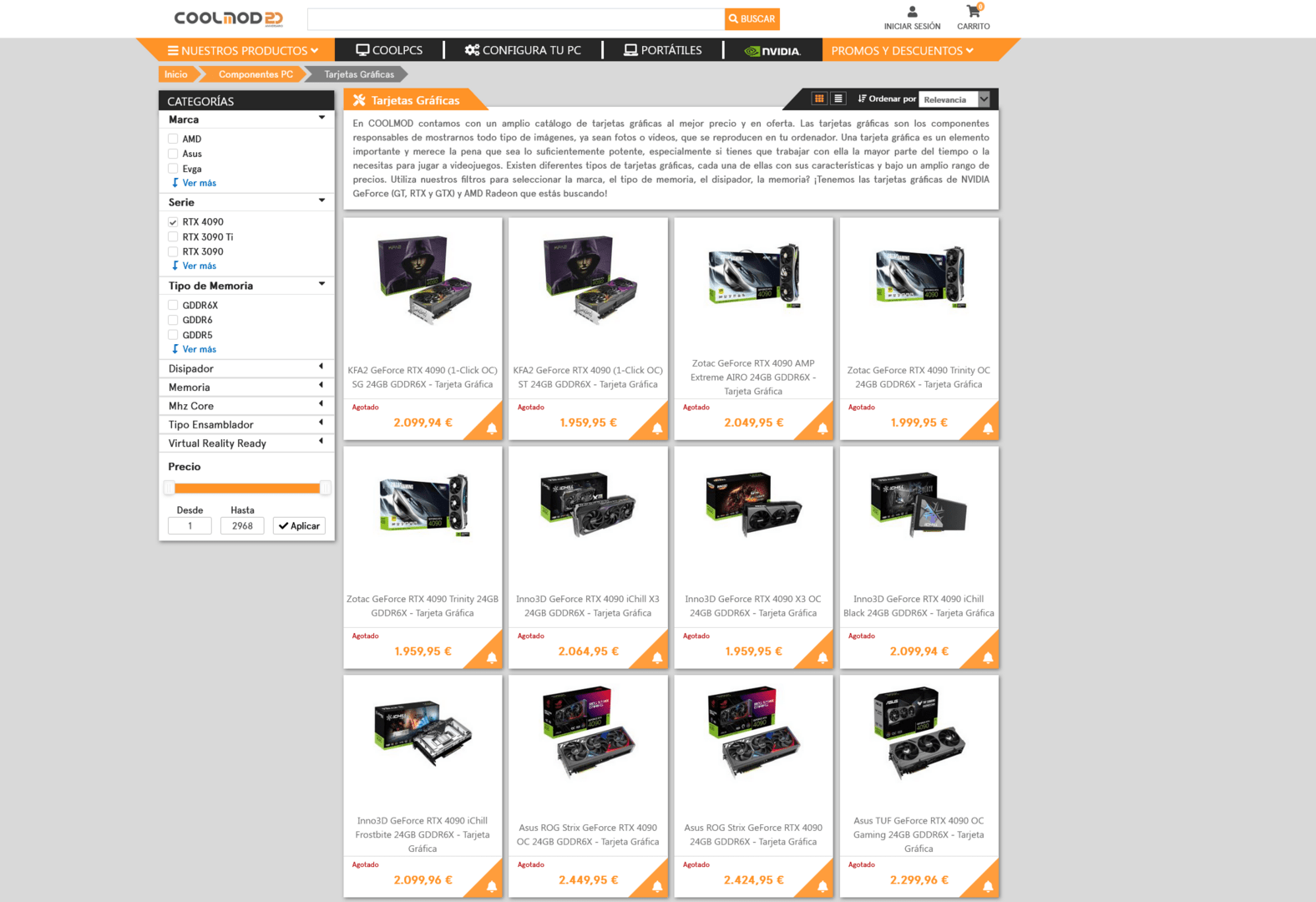Click the orange price range bar
The image size is (1316, 902).
click(247, 488)
